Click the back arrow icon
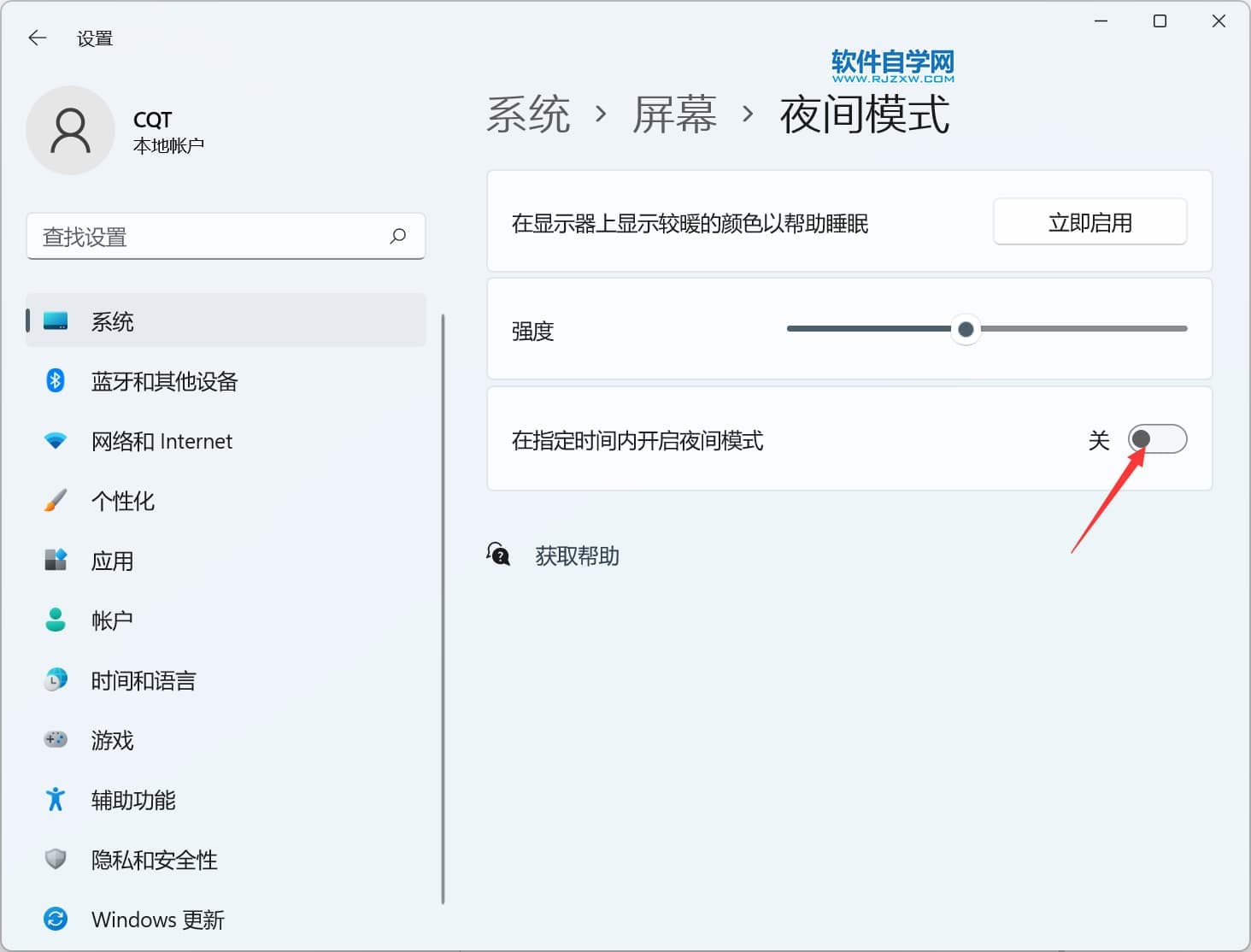Image resolution: width=1251 pixels, height=952 pixels. (x=37, y=38)
